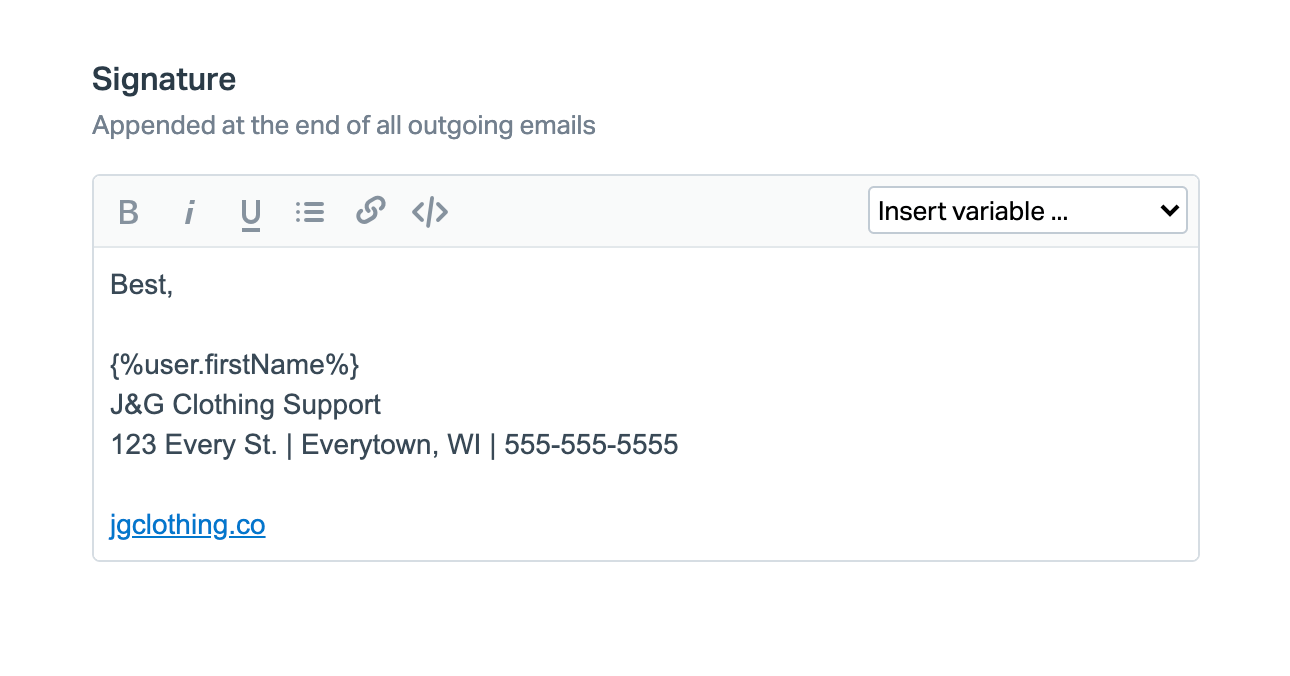Screen dimensions: 1290x676
Task: Click the "Signature" section heading
Action: click(x=164, y=80)
